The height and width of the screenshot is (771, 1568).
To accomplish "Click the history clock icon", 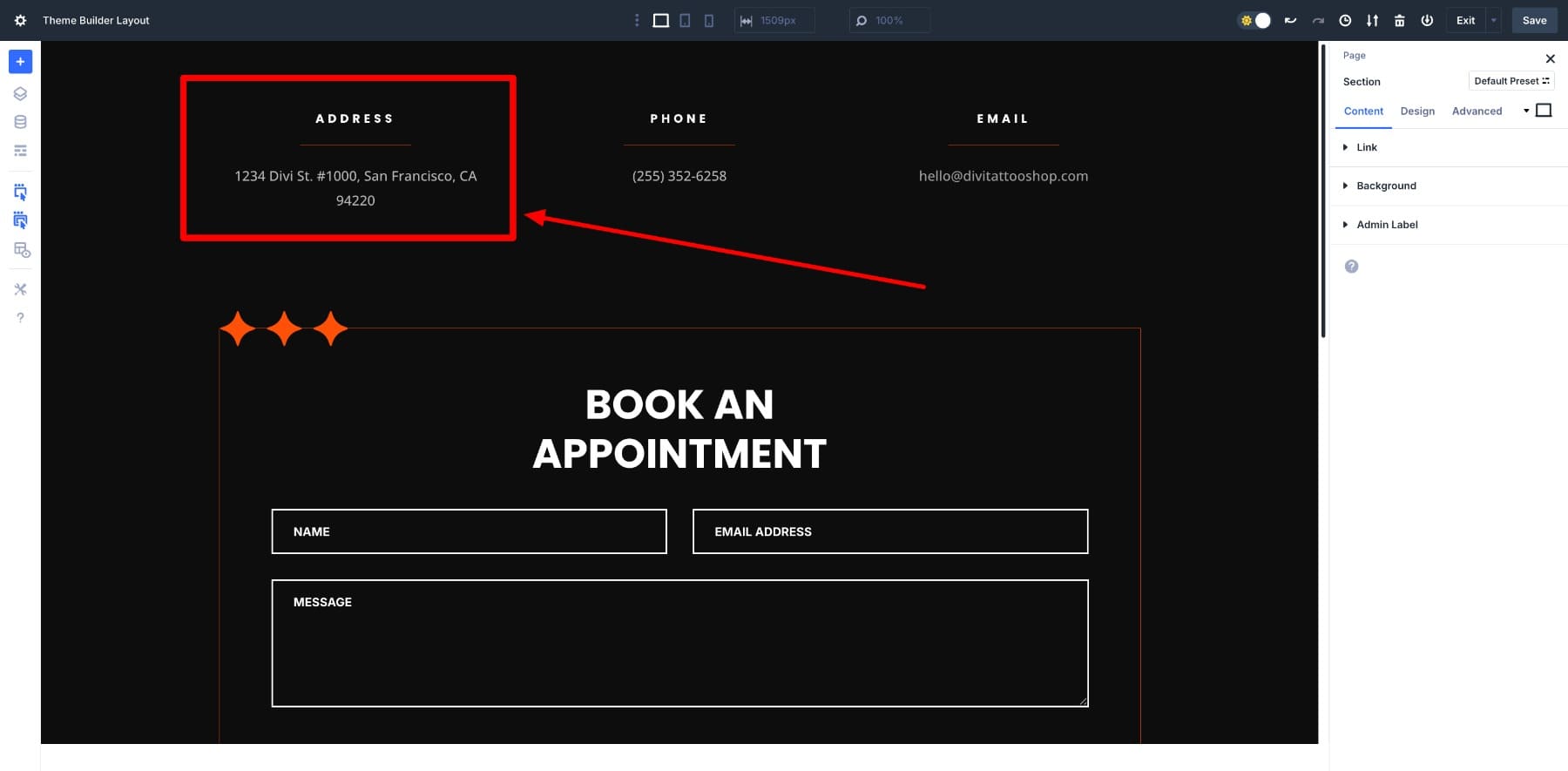I will point(1345,20).
